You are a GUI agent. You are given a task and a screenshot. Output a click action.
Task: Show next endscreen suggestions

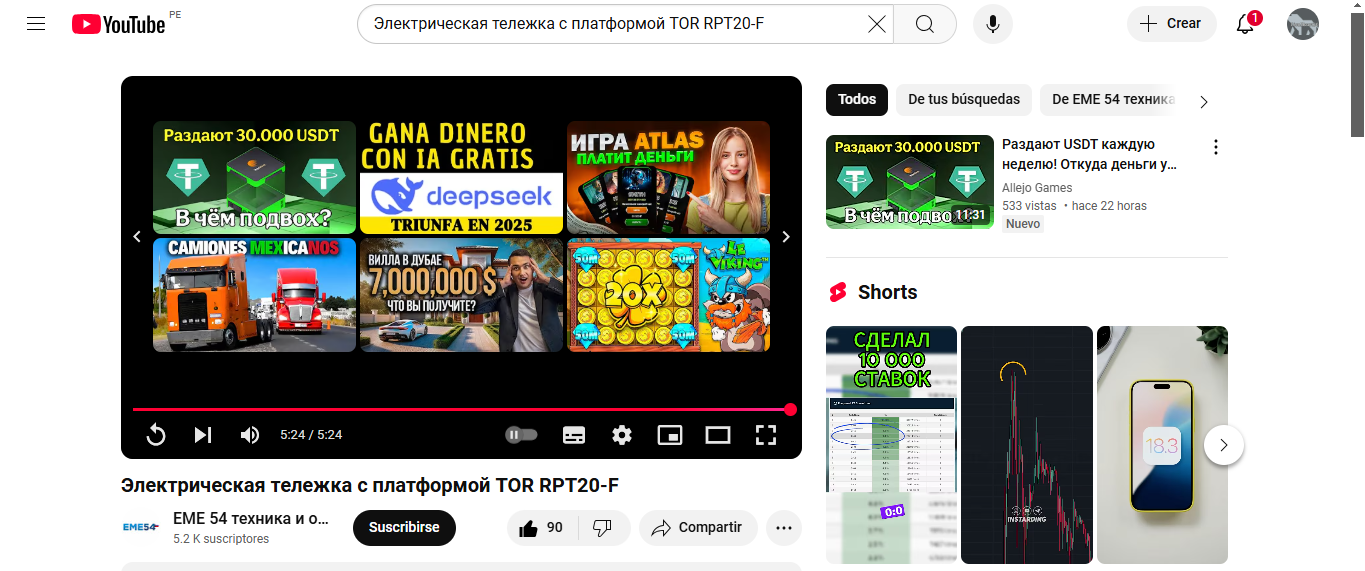[x=786, y=237]
